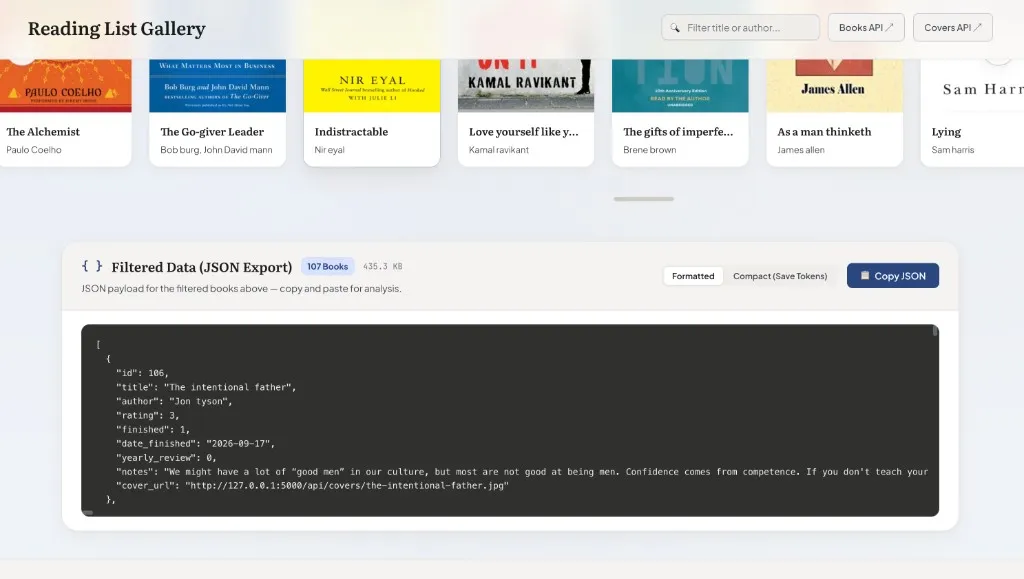Open the James Allen book cover
This screenshot has height=579, width=1024.
(834, 86)
